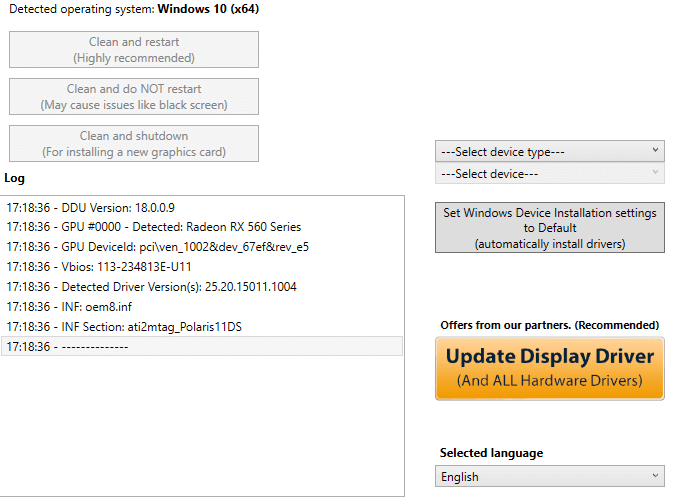Choose Clean and do NOT restart

[134, 97]
